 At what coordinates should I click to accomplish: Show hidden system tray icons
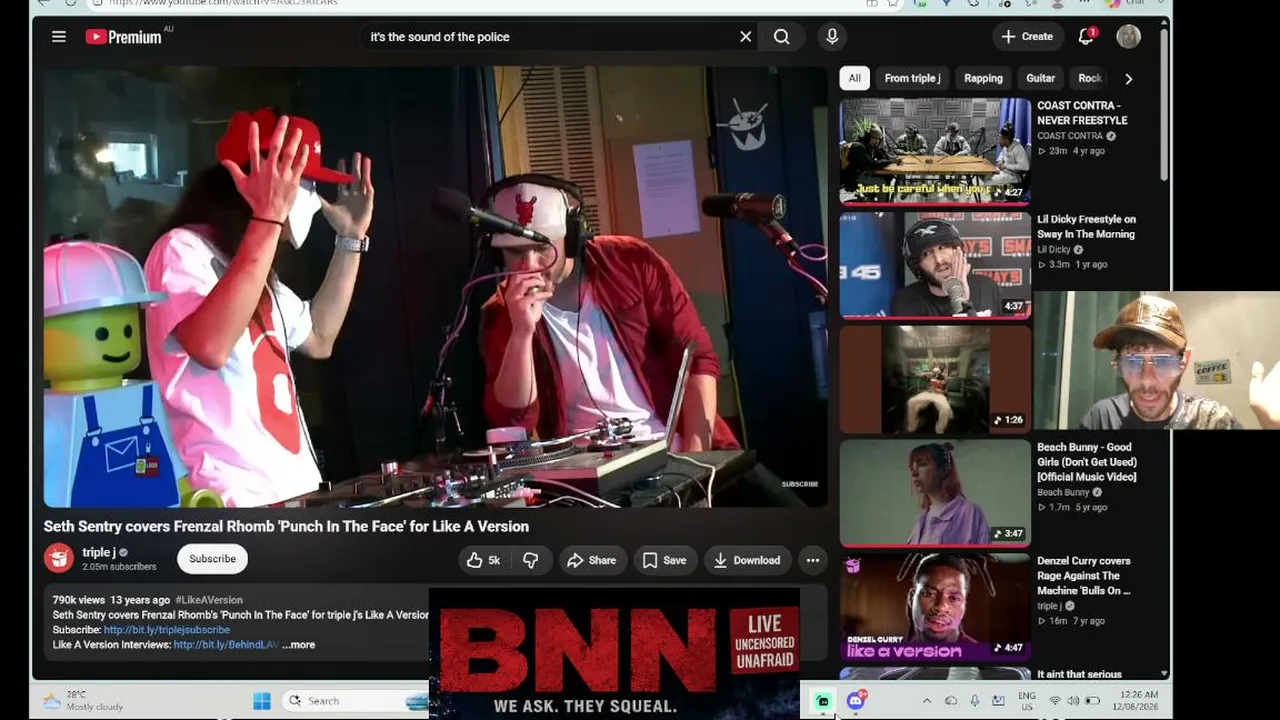pyautogui.click(x=926, y=701)
